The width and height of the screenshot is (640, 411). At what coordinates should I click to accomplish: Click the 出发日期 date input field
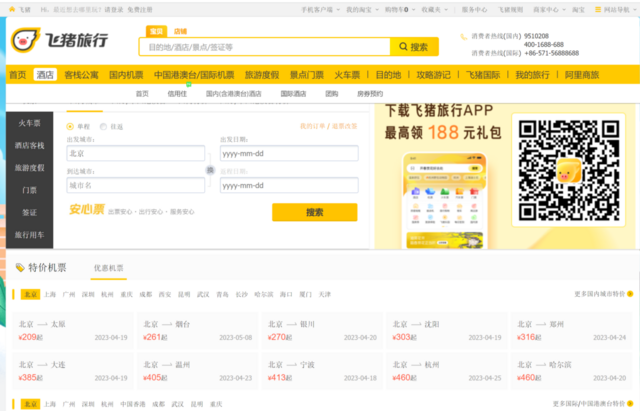click(289, 153)
